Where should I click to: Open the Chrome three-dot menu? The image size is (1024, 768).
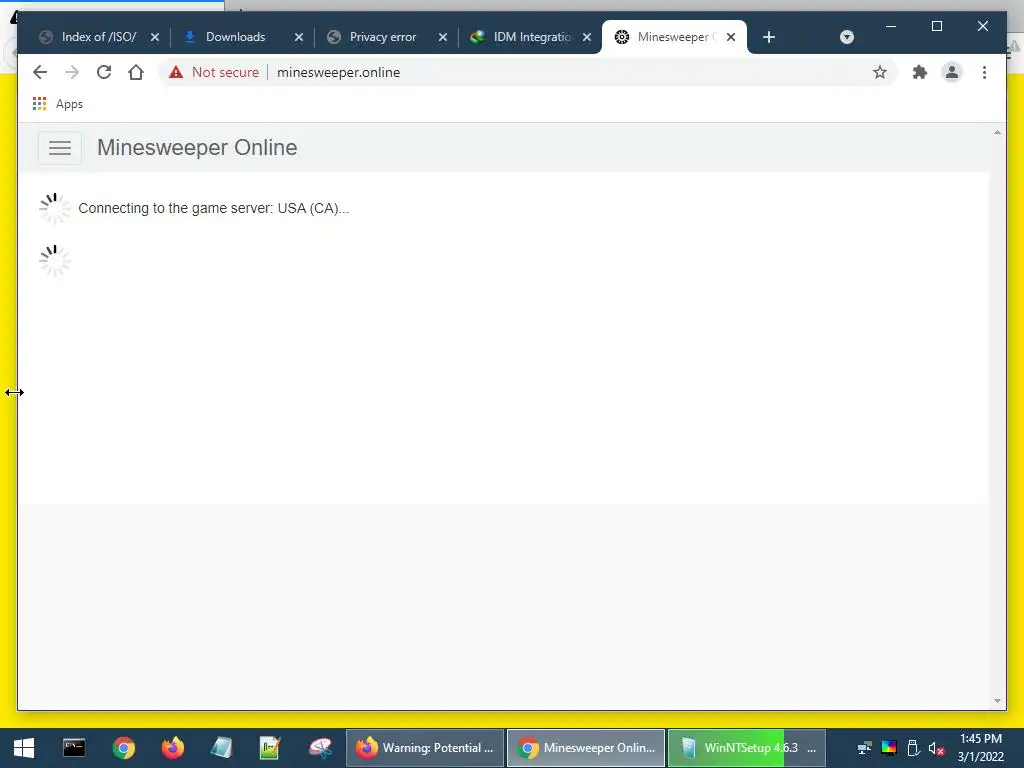point(984,72)
